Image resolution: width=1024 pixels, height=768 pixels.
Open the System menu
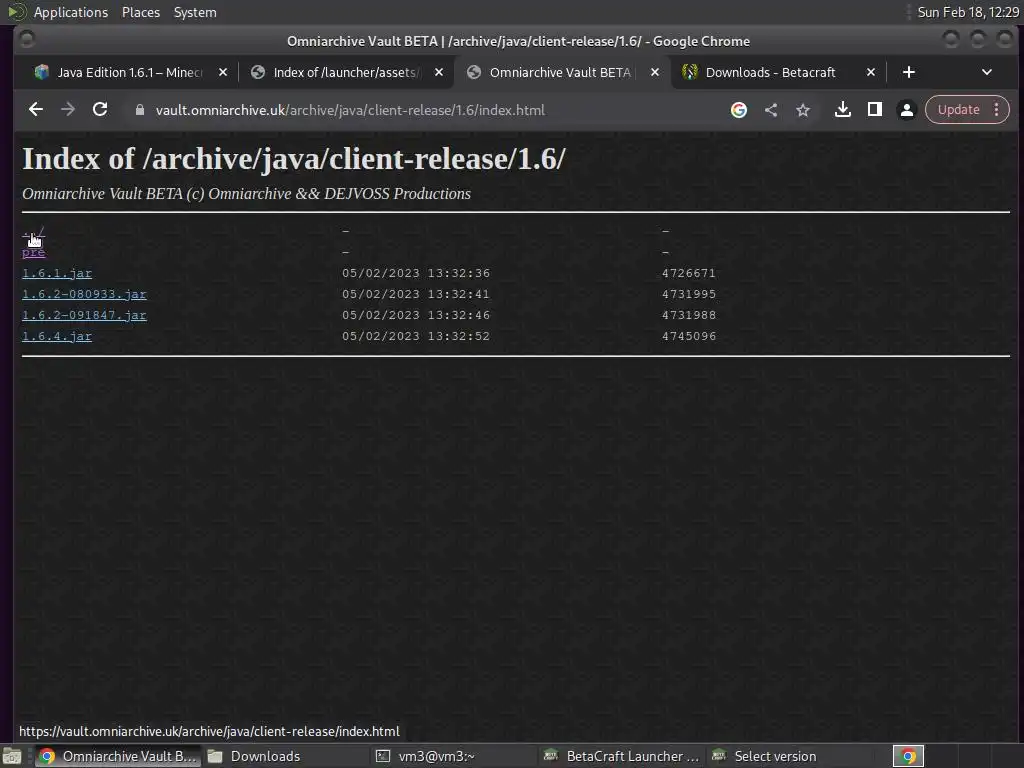pyautogui.click(x=195, y=12)
